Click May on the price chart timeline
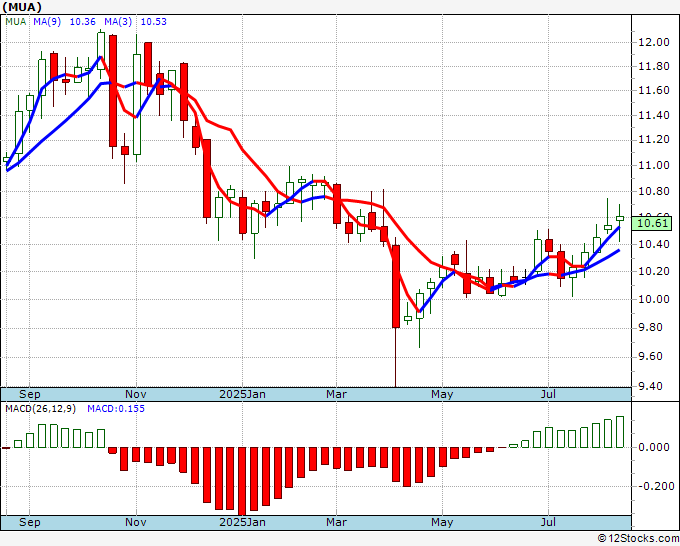The image size is (680, 546). coord(442,394)
